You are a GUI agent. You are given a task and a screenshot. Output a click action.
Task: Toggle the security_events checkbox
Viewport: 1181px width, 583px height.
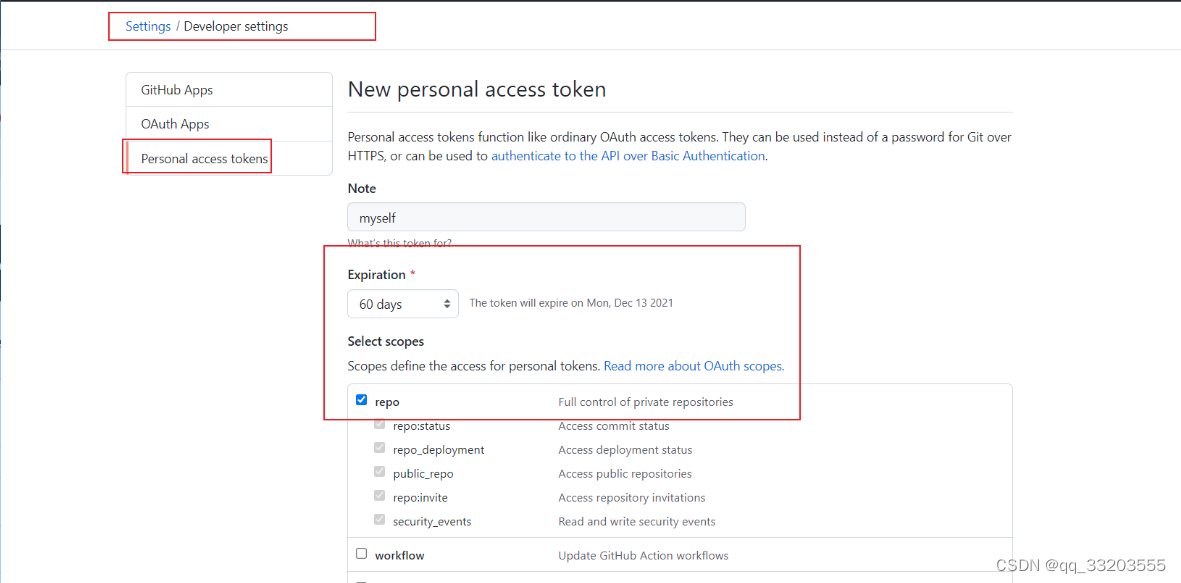pyautogui.click(x=379, y=520)
